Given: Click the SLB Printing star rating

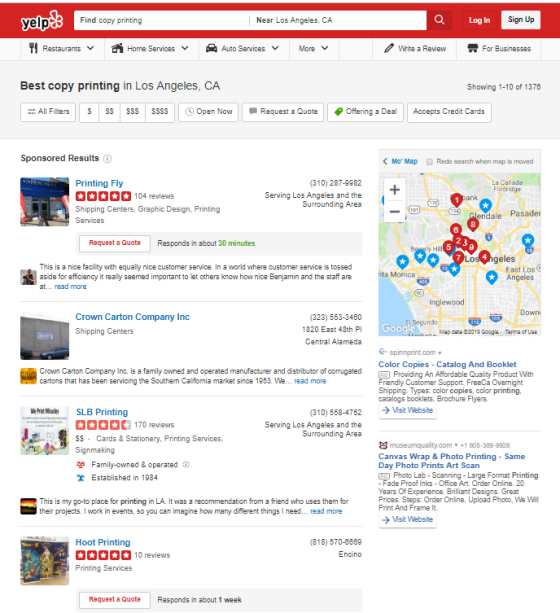Looking at the screenshot, I should [x=103, y=425].
